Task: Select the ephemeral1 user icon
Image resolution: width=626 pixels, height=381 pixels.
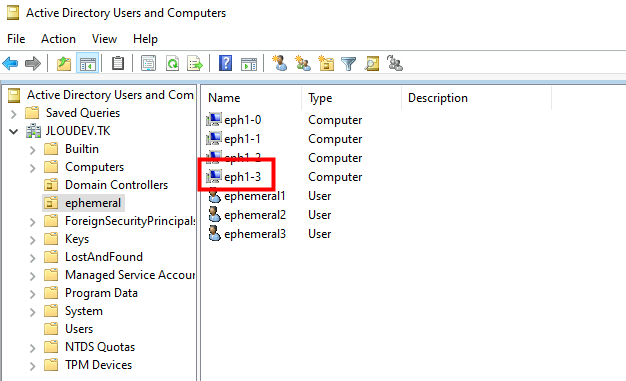Action: [215, 196]
